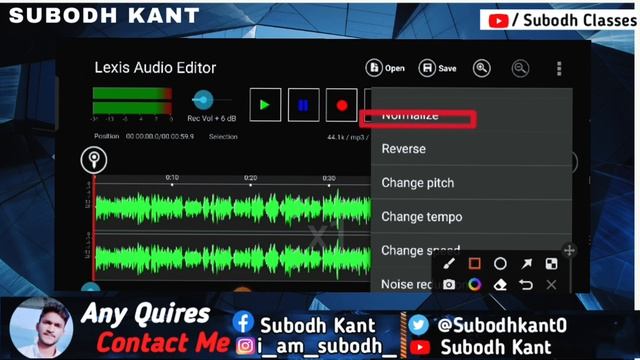Select the arrow drawing tool
This screenshot has width=640, height=360.
click(x=526, y=264)
